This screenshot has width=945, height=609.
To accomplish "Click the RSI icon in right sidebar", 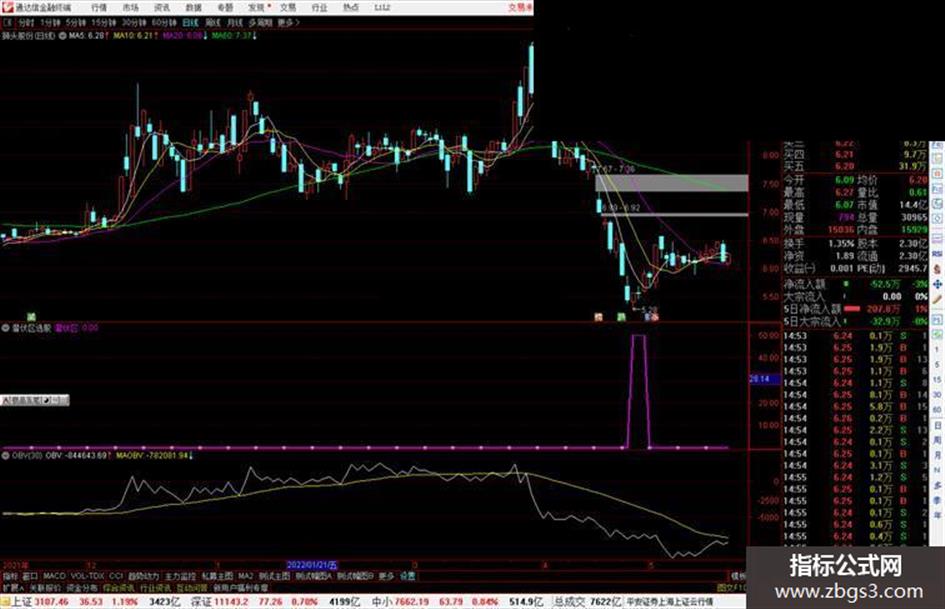I will pos(937,254).
